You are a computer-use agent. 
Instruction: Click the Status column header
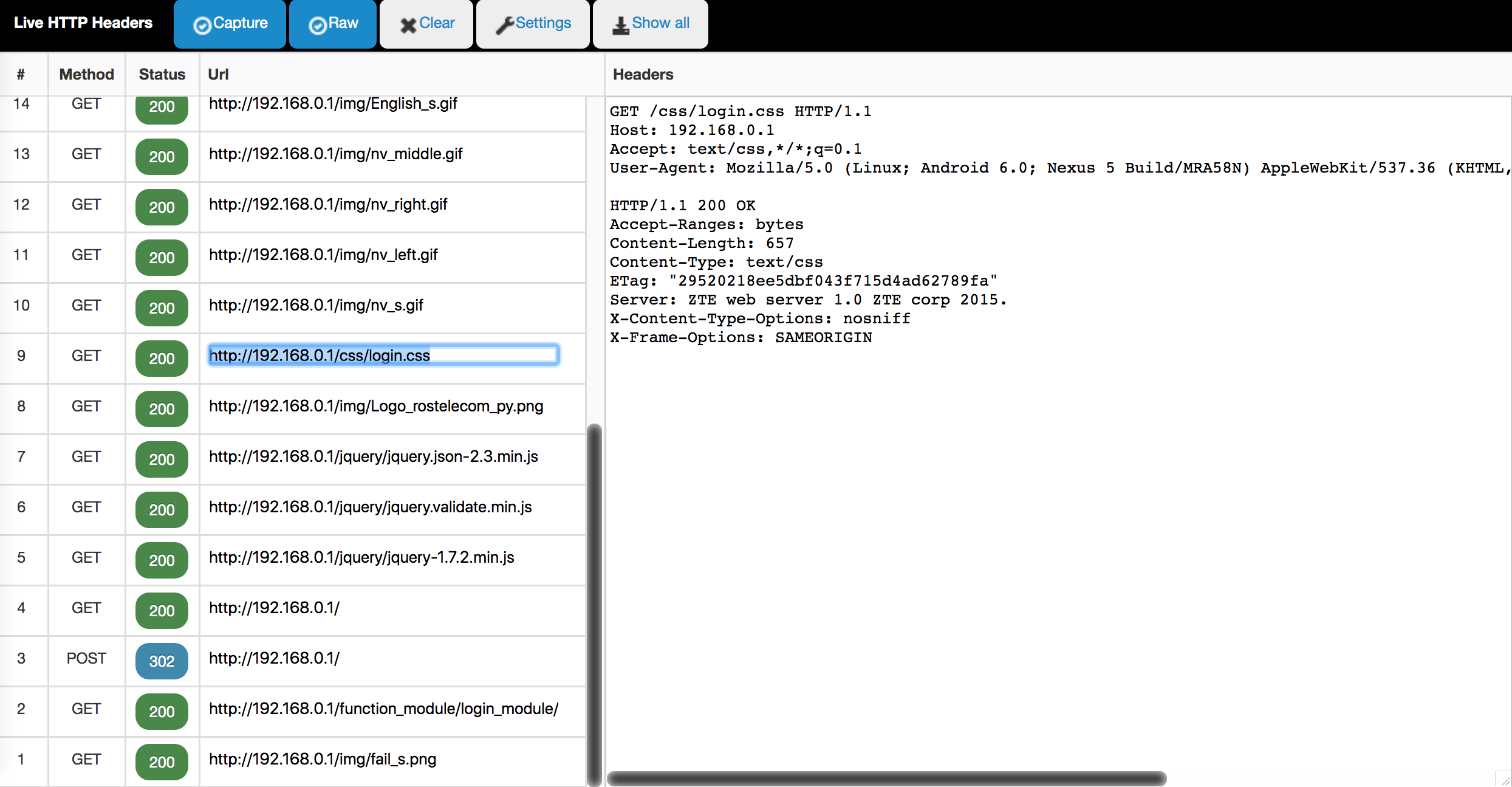coord(162,74)
